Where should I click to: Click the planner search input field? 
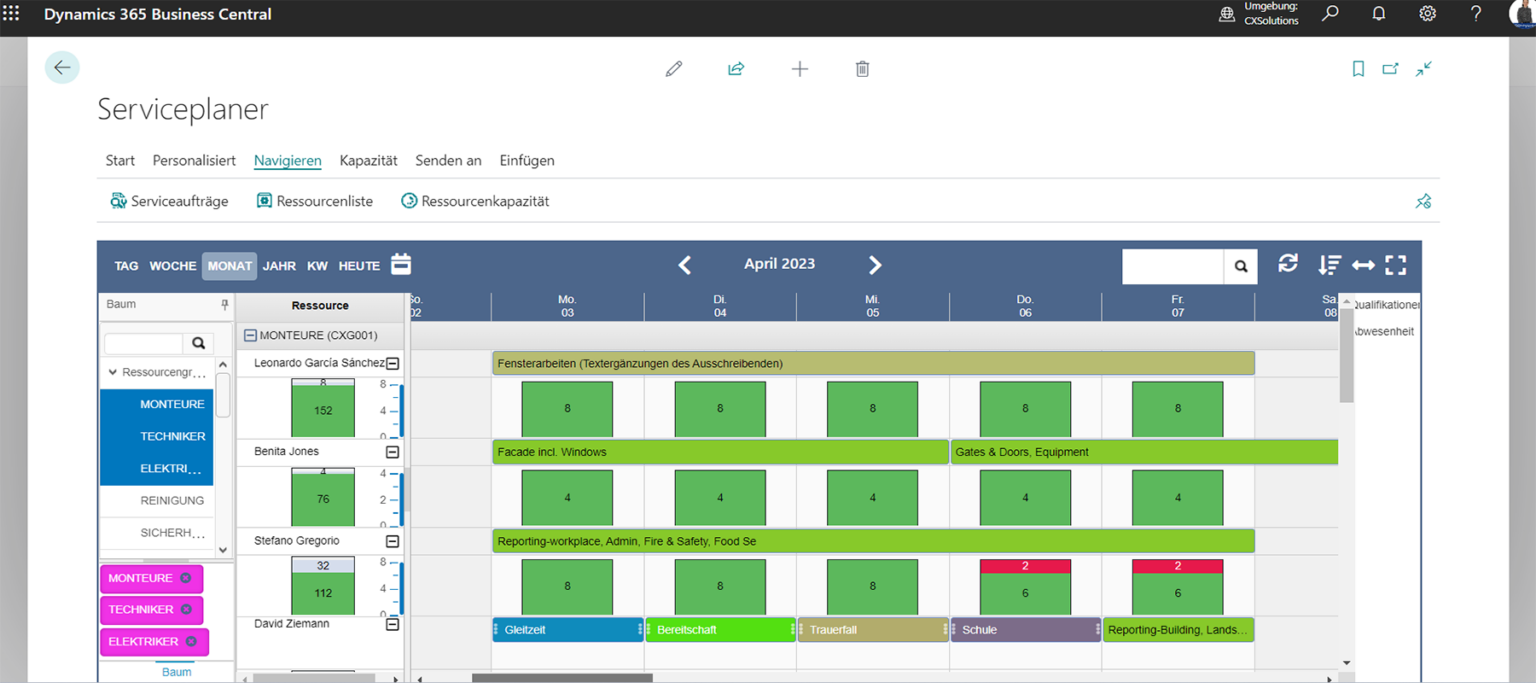tap(1173, 266)
